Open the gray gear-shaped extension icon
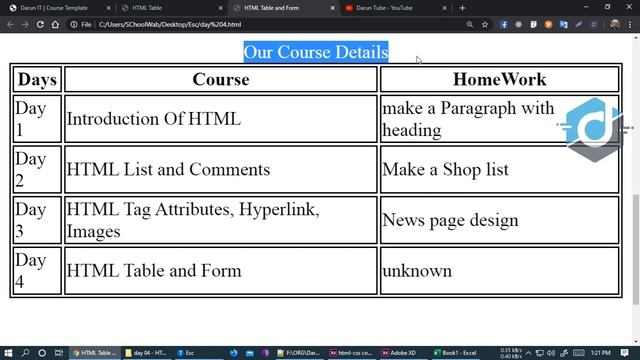Screen dimensions: 640x360 point(518,24)
